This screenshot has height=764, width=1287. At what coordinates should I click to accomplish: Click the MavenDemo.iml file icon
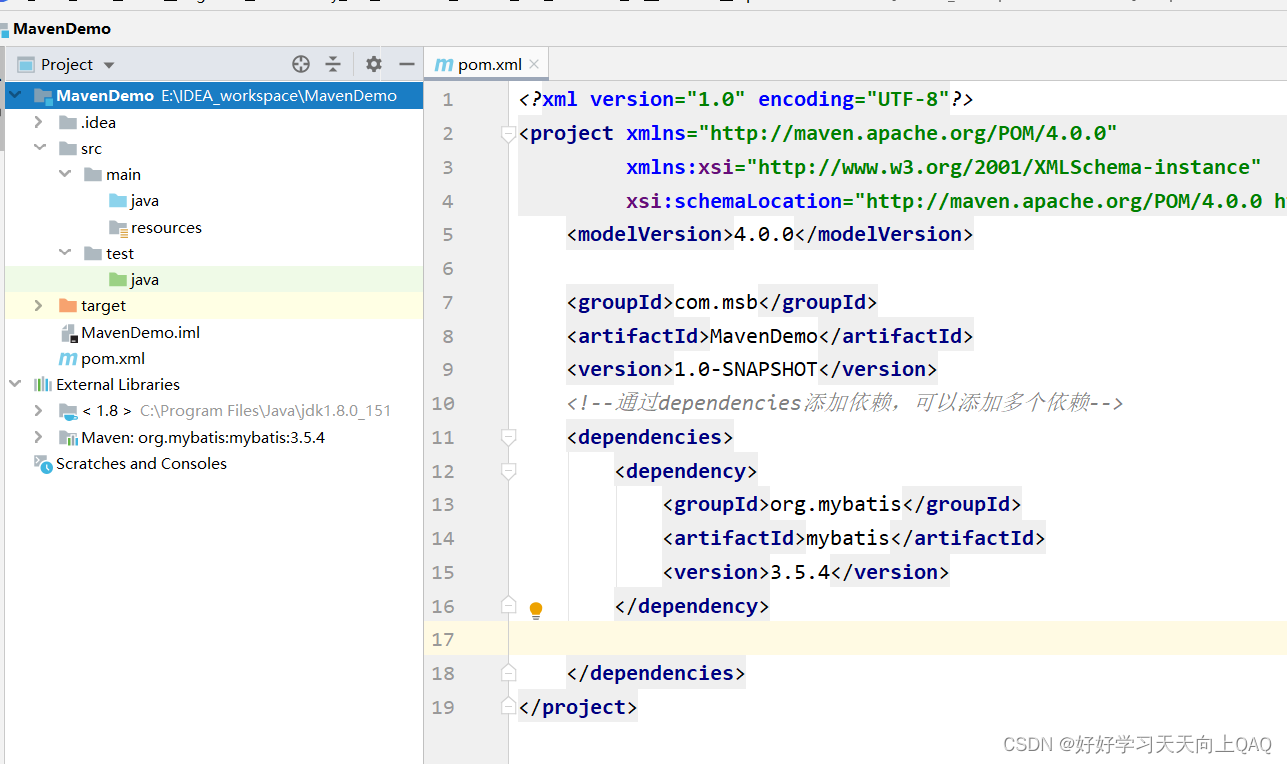(x=68, y=332)
